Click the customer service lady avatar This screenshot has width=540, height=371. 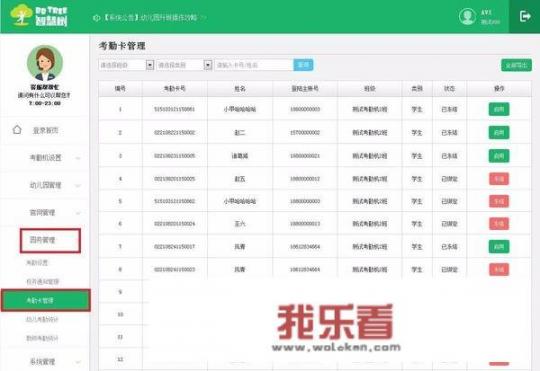point(45,63)
